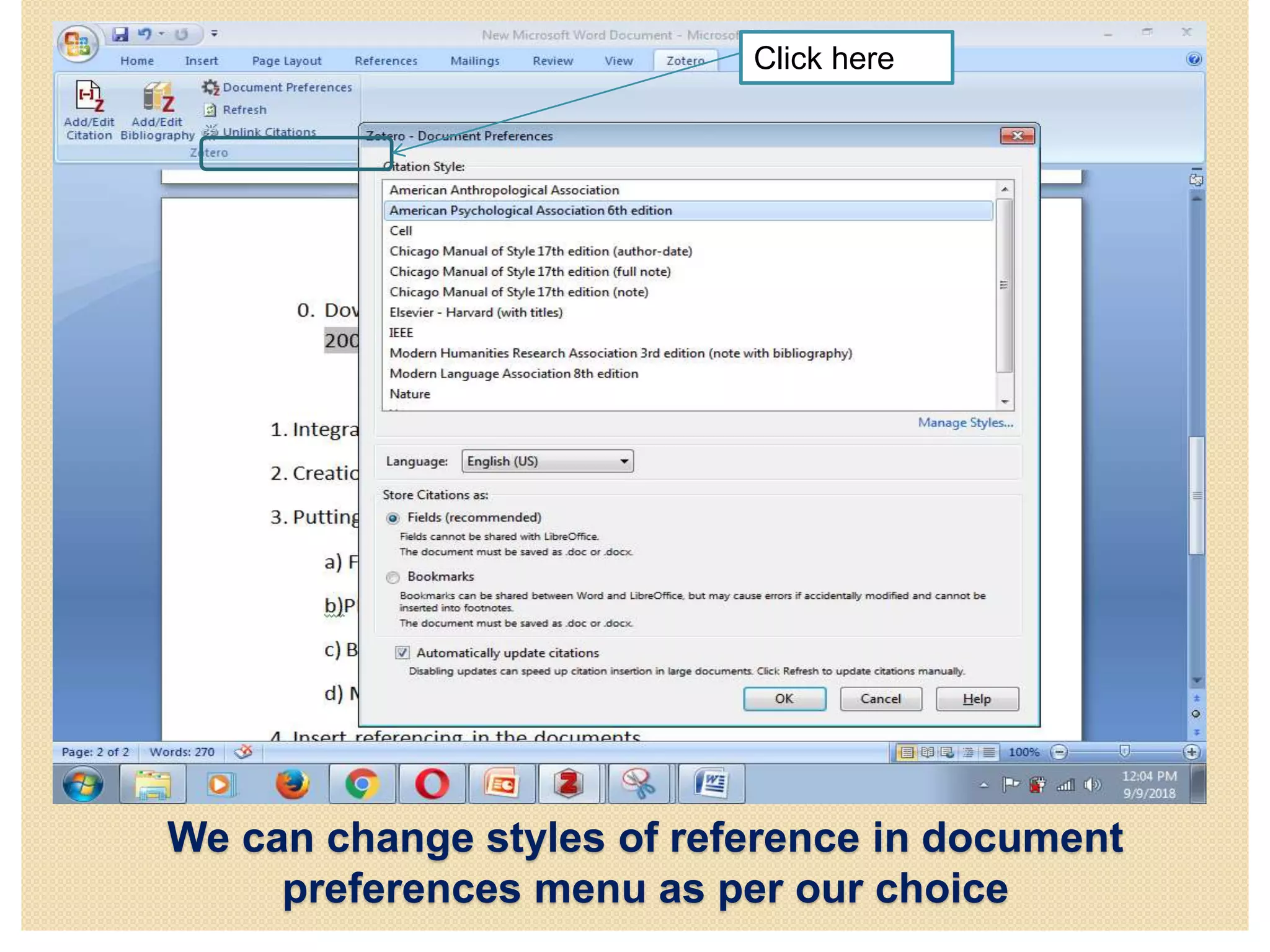Open Word Help question mark icon

coord(1193,59)
